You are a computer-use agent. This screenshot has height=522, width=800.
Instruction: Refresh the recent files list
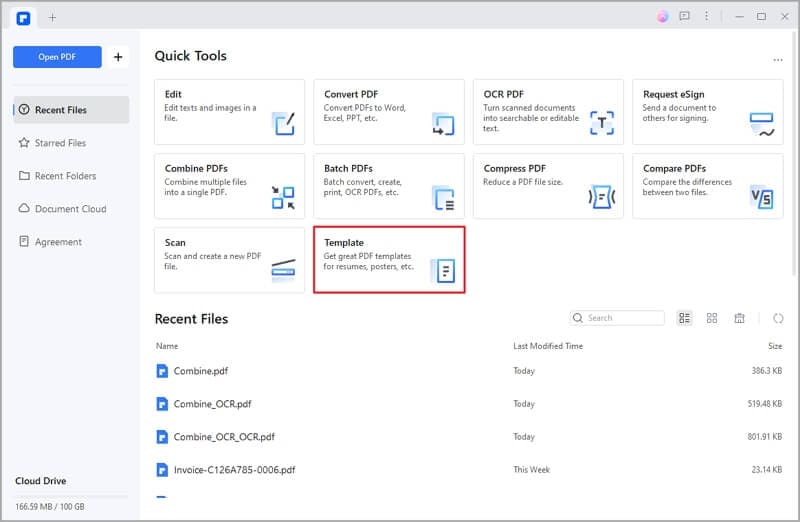click(x=778, y=318)
